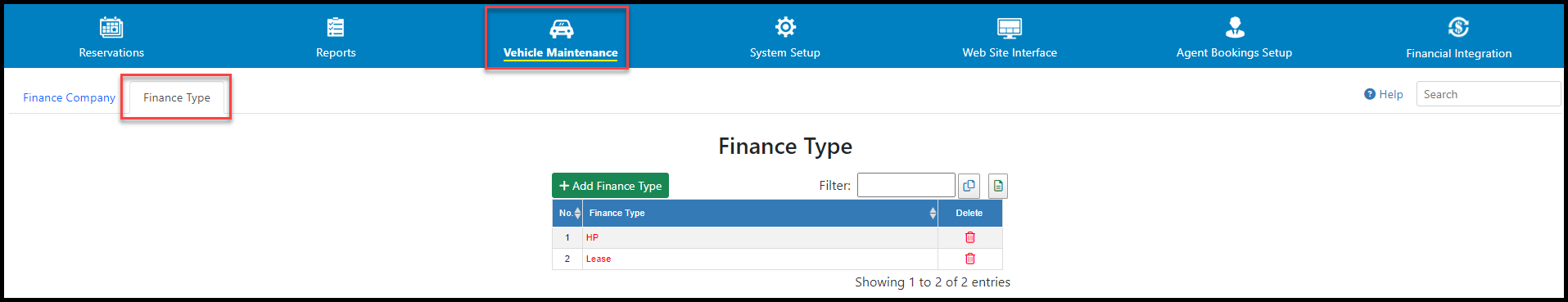The width and height of the screenshot is (1568, 302).
Task: Export the table using the spreadsheet icon
Action: [997, 186]
